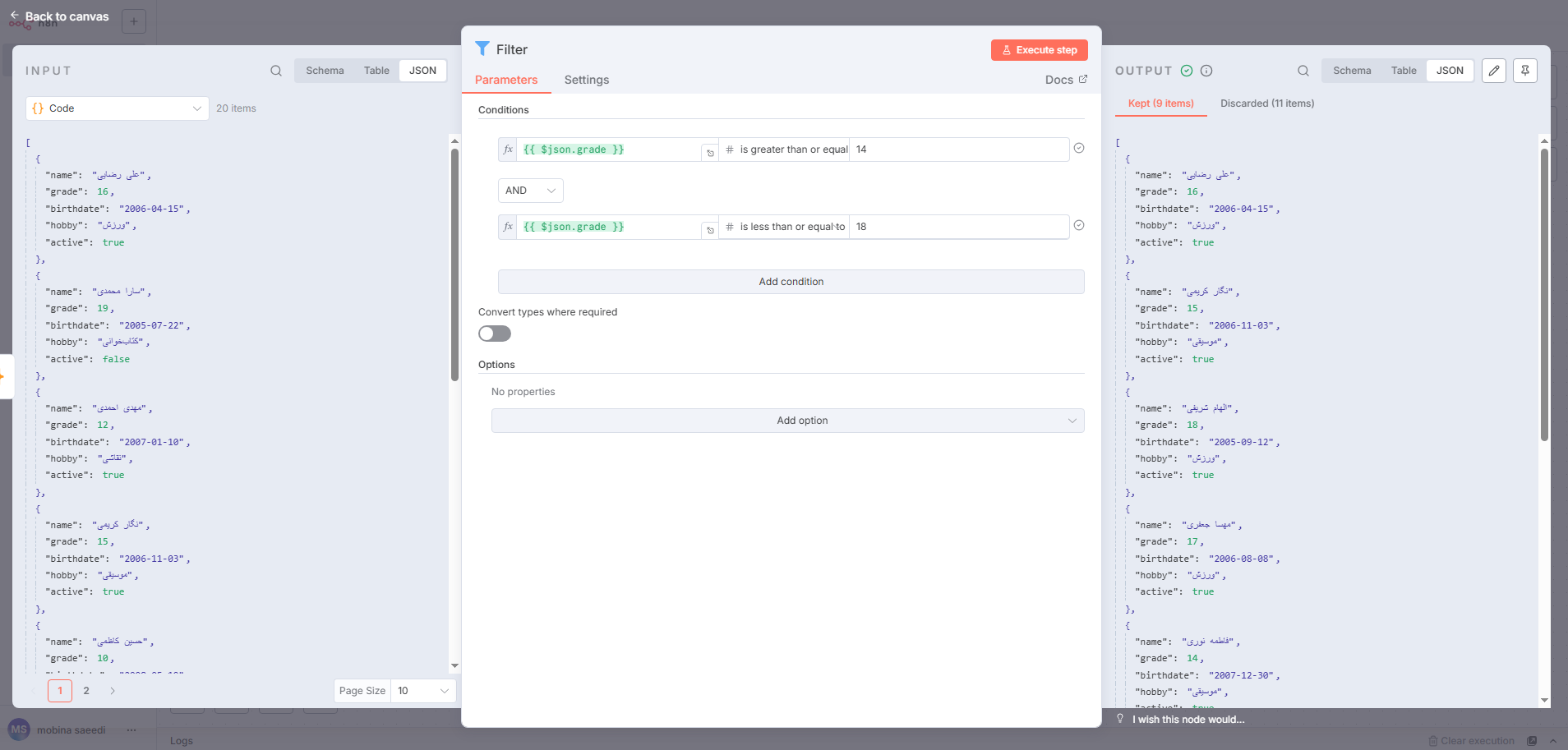Click the output panel search icon
Image resolution: width=1568 pixels, height=750 pixels.
click(x=1303, y=71)
